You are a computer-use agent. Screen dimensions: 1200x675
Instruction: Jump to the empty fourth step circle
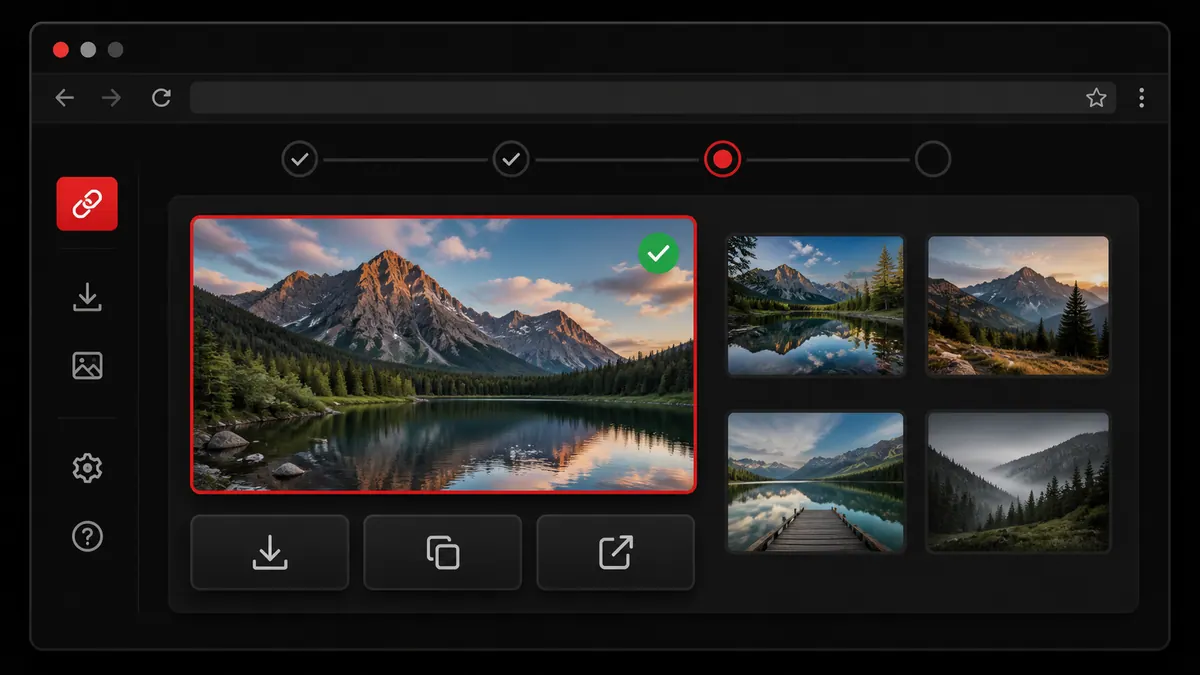point(933,159)
